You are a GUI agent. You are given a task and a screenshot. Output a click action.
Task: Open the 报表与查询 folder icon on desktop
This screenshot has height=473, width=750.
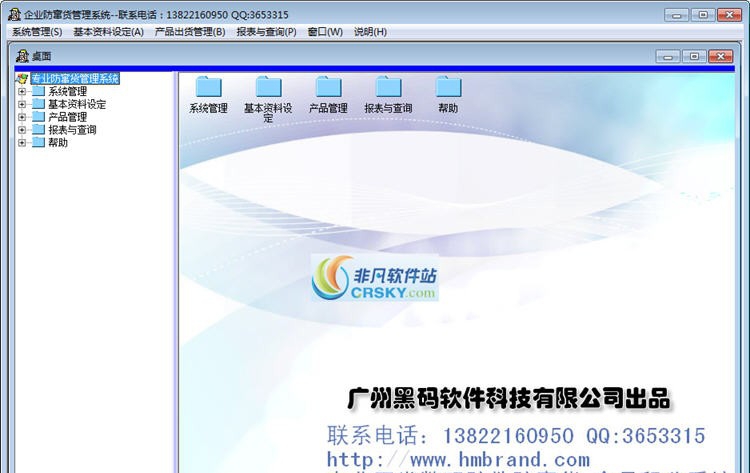pos(388,87)
